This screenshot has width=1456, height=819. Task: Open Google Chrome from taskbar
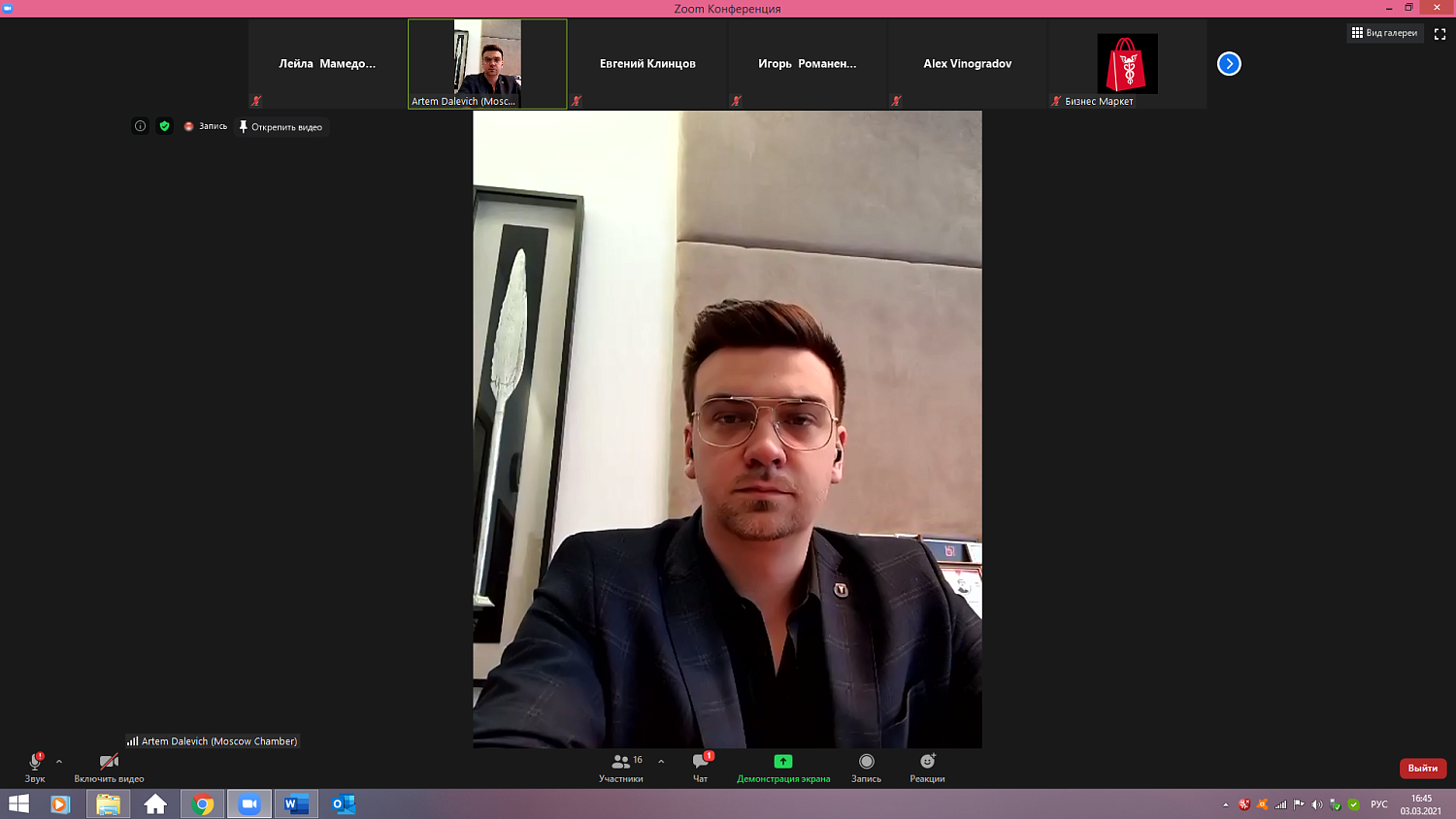pyautogui.click(x=203, y=804)
